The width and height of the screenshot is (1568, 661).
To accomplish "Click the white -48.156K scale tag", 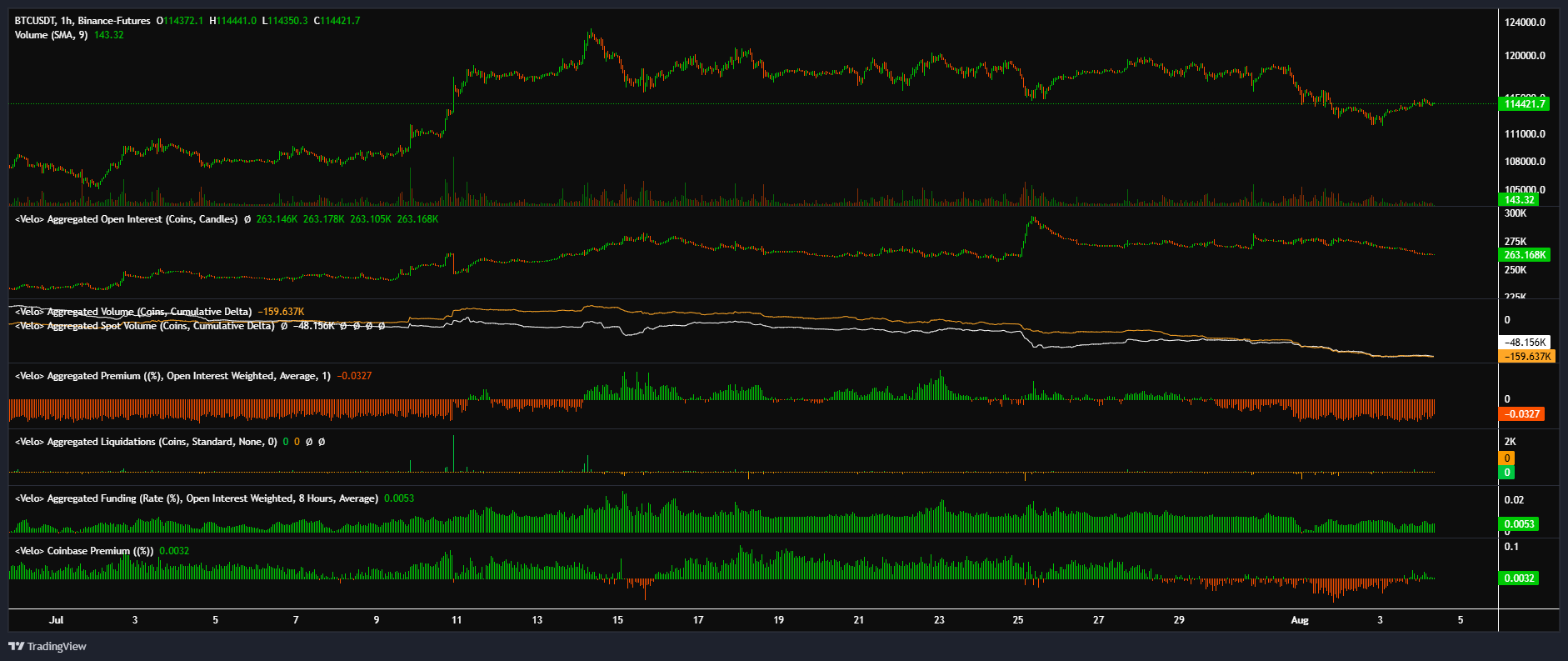I will [x=1525, y=343].
